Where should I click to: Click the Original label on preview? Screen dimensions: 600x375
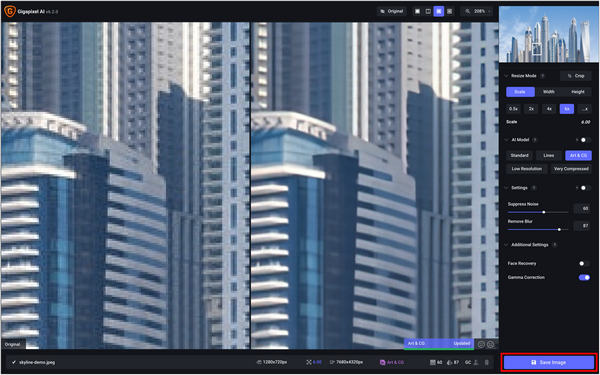click(13, 344)
